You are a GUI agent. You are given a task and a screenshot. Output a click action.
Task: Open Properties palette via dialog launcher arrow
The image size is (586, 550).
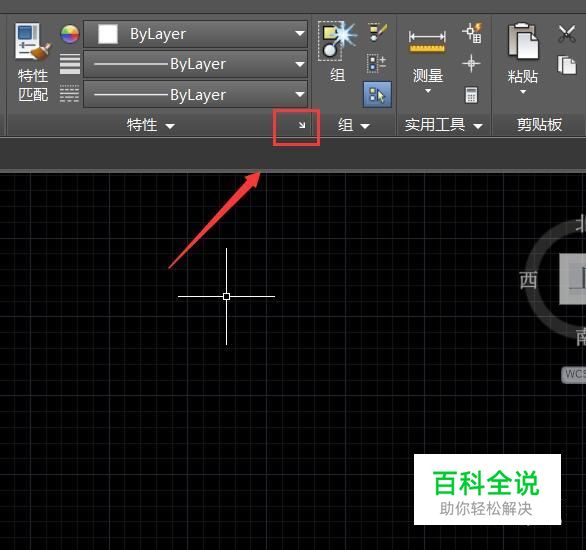[302, 125]
